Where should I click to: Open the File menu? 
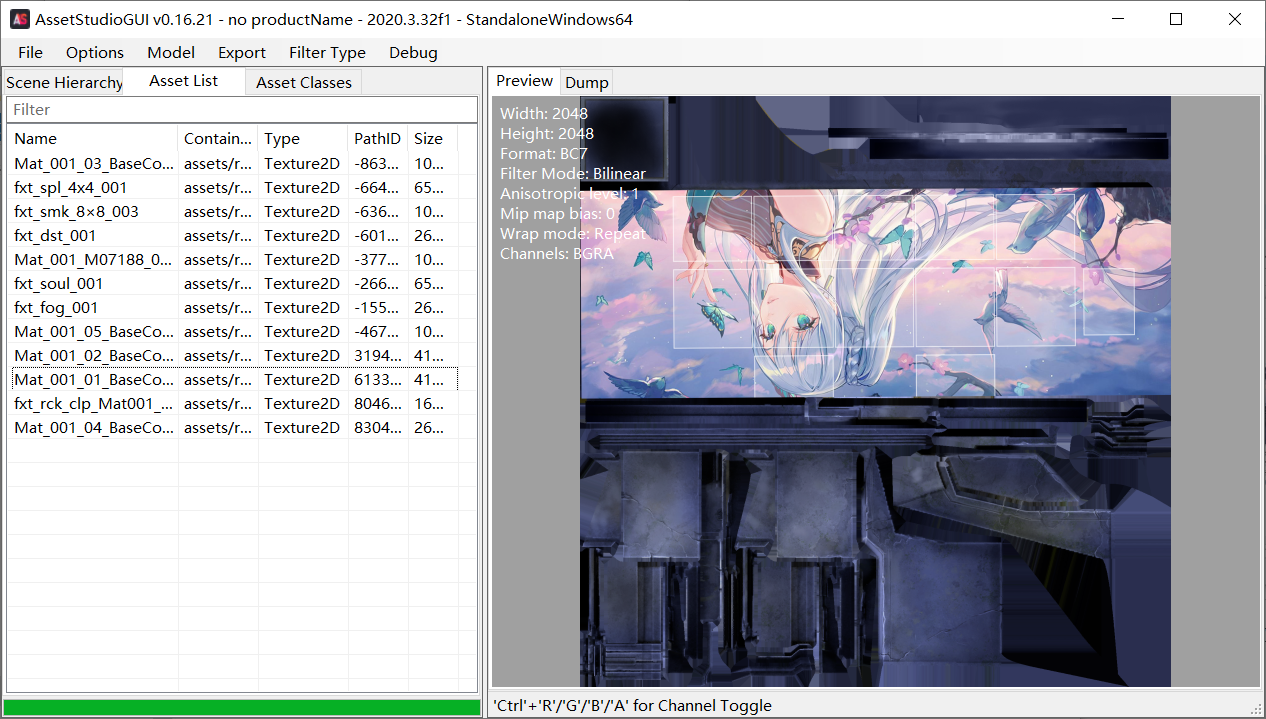click(x=30, y=52)
